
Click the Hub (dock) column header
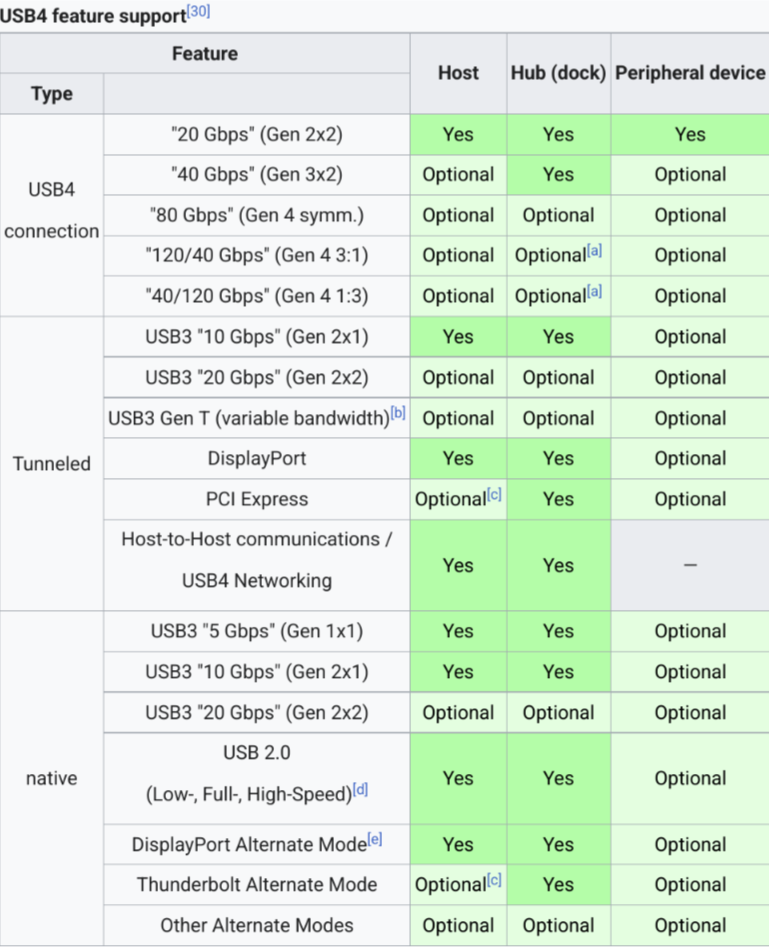558,73
